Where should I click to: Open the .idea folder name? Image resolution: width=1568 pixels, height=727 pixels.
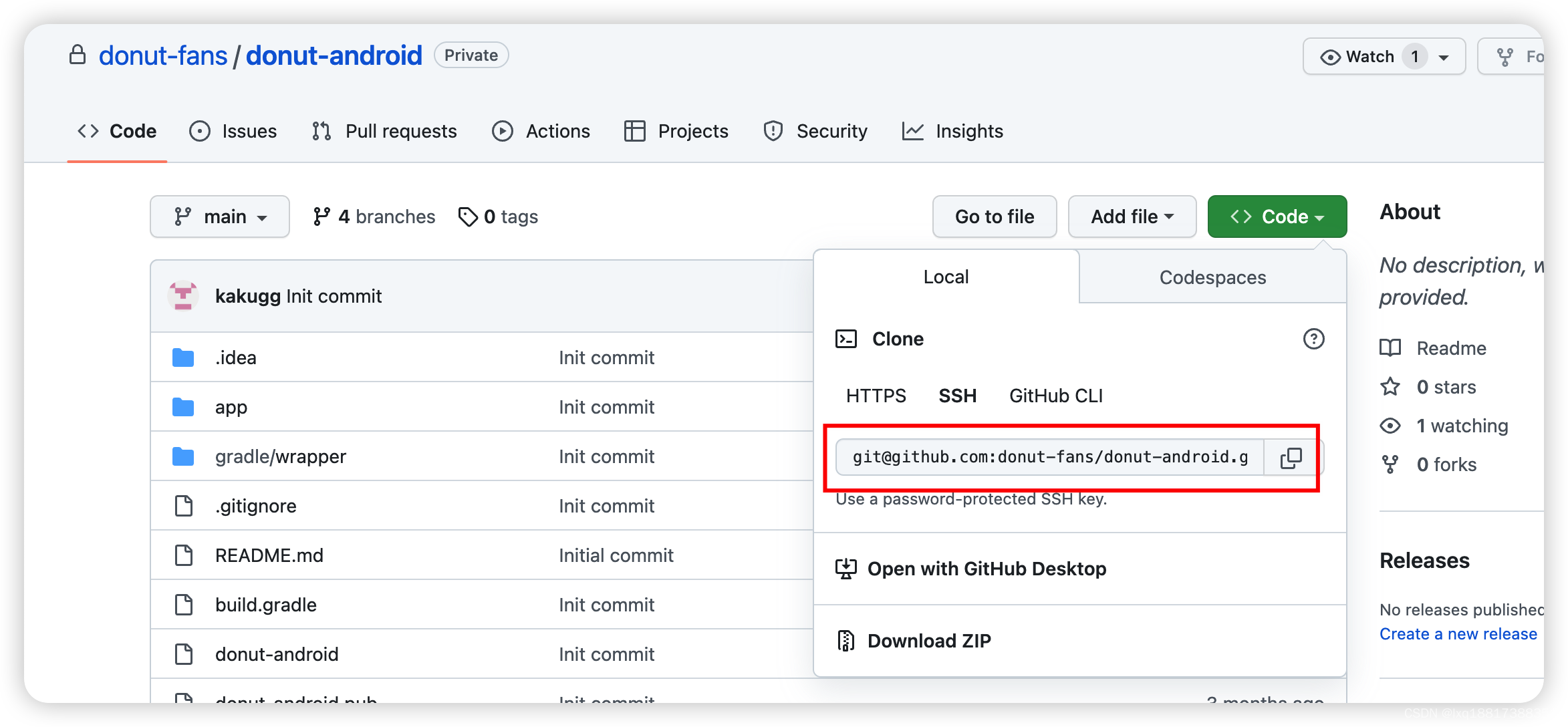click(235, 358)
